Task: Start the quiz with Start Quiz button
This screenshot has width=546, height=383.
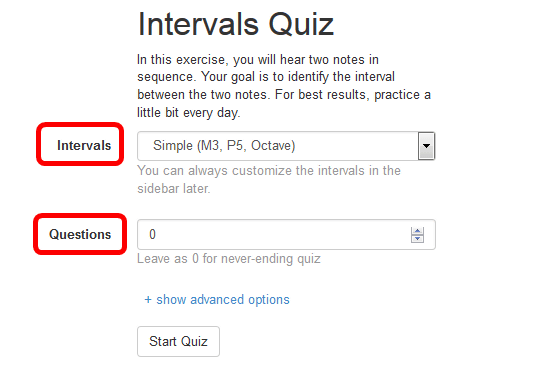Action: coord(178,341)
